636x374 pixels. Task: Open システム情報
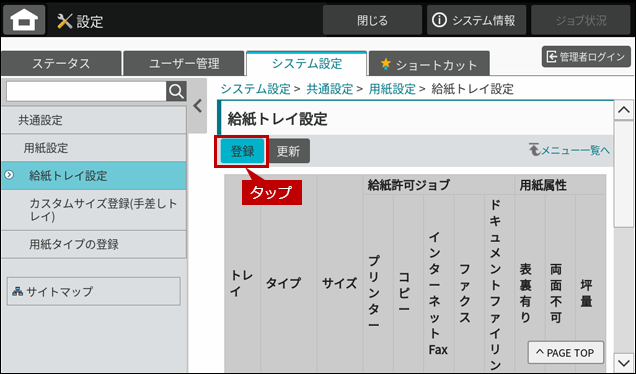coord(476,20)
